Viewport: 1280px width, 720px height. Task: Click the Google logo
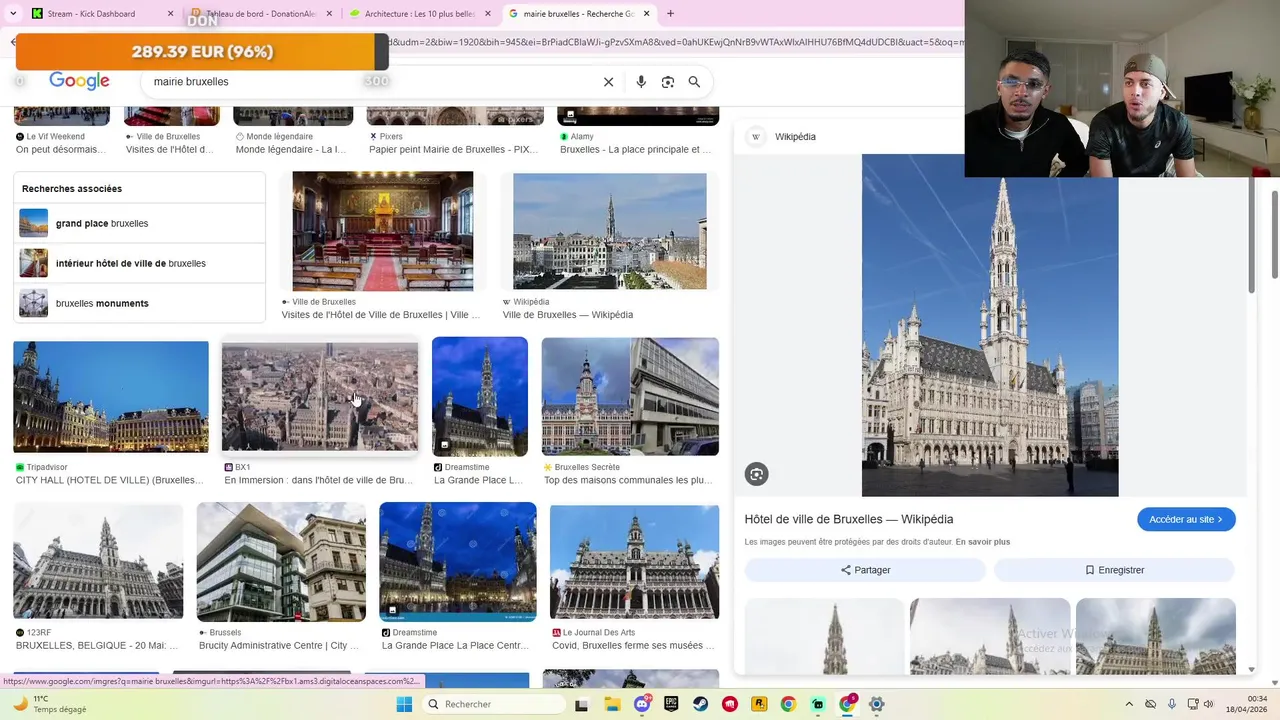pyautogui.click(x=79, y=82)
